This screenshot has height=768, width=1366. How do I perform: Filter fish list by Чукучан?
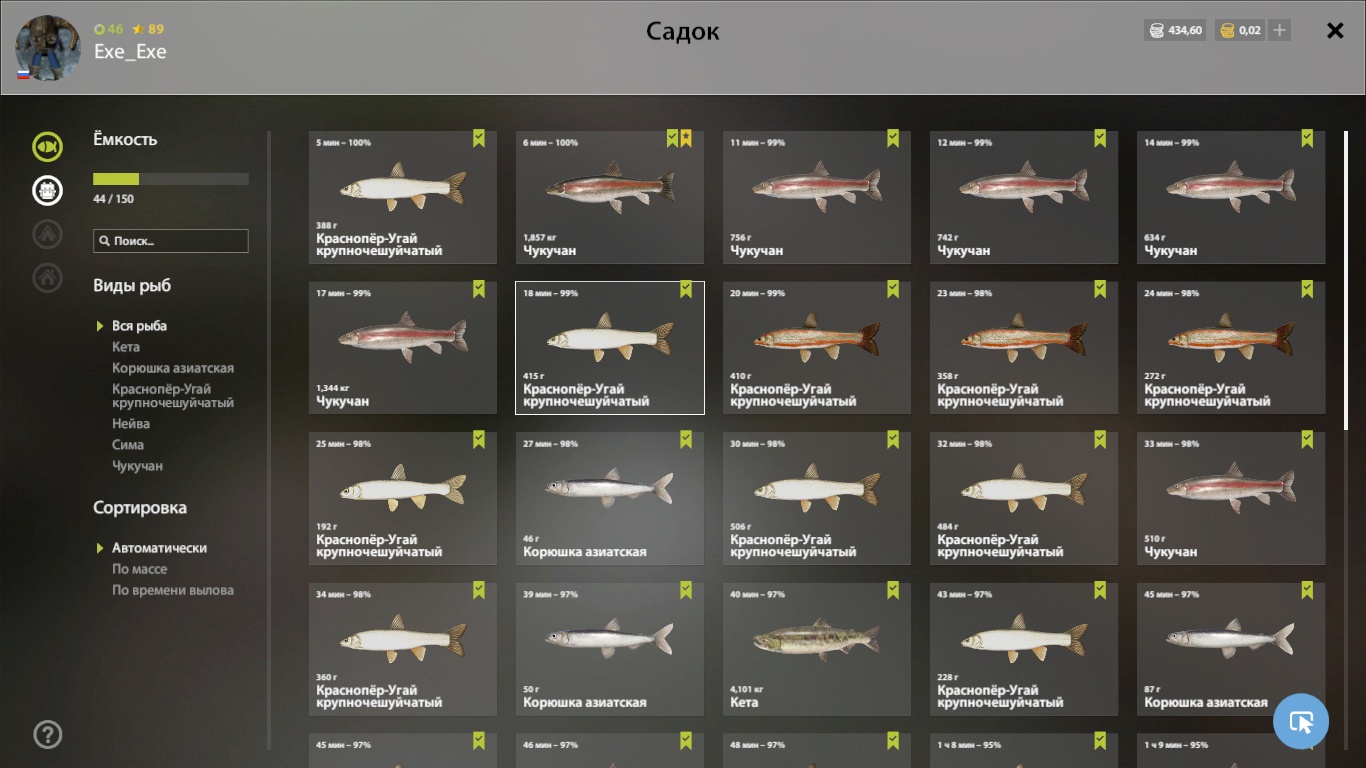tap(137, 466)
